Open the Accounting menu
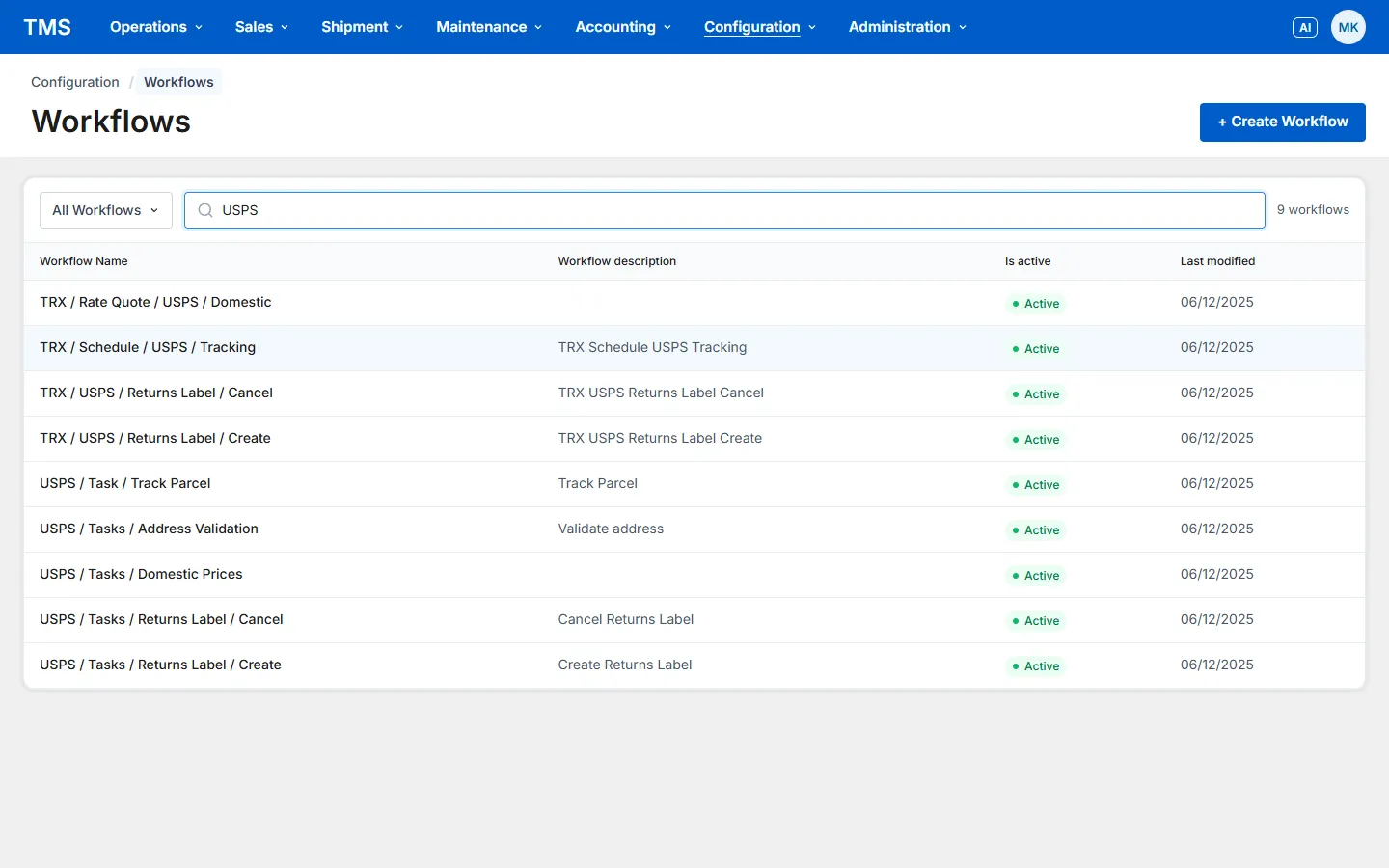1389x868 pixels. click(x=623, y=27)
